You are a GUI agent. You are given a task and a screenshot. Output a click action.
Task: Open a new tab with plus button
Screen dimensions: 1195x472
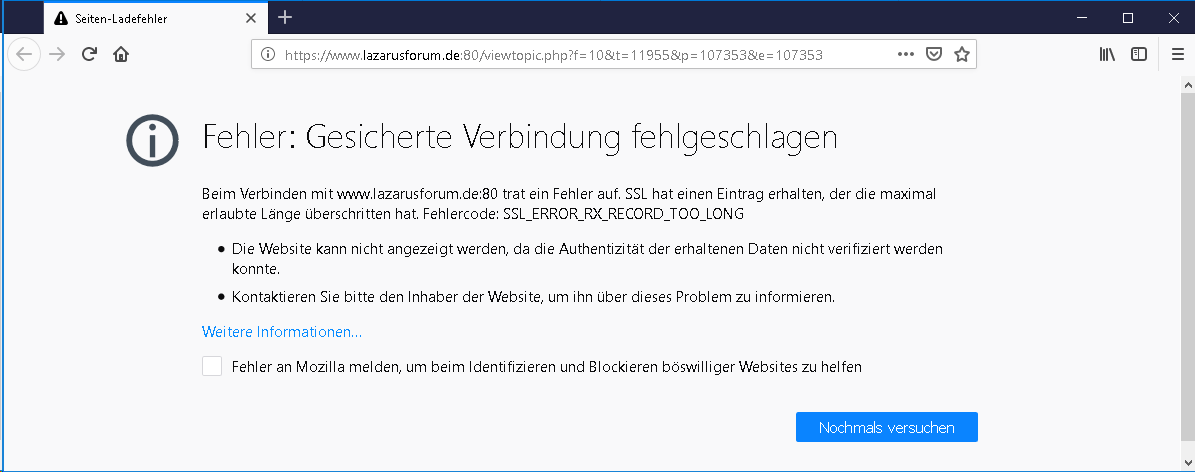285,17
